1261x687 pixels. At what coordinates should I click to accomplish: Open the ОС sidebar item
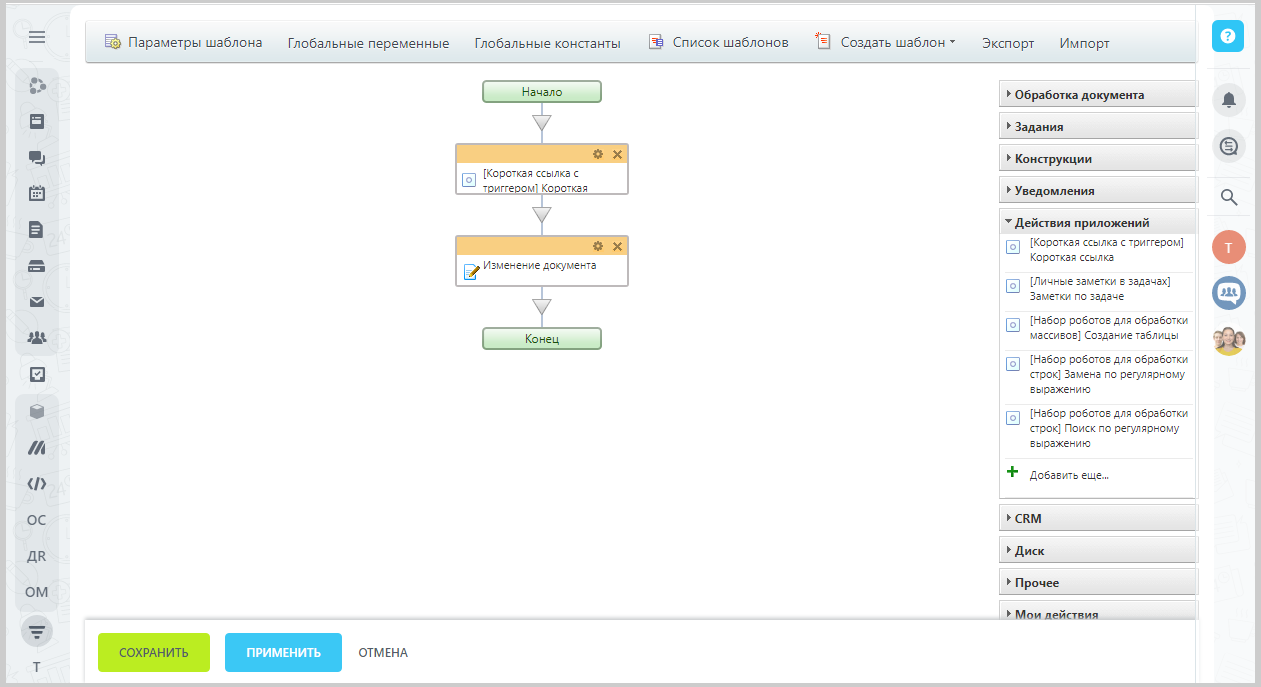(x=37, y=520)
